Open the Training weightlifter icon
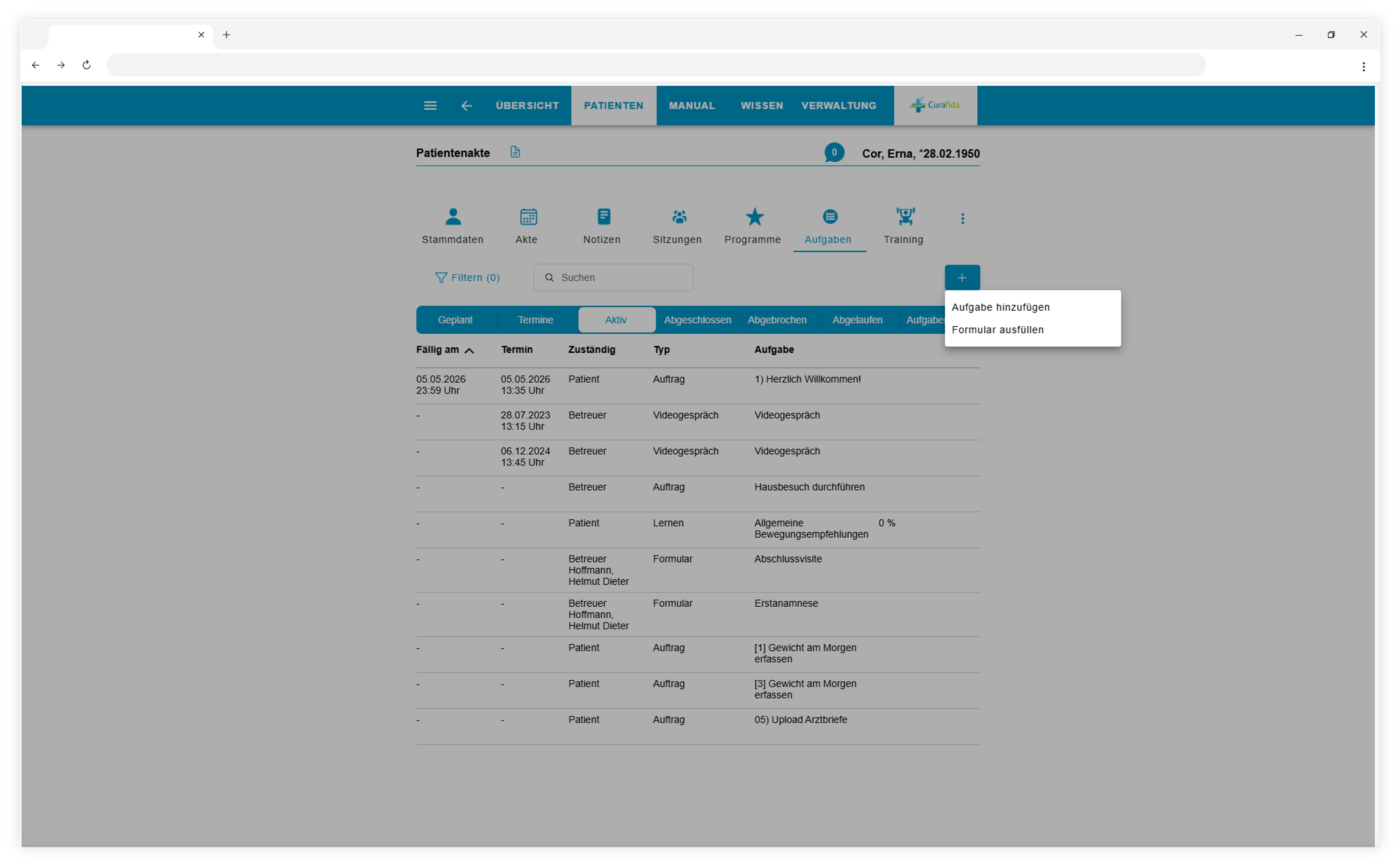 905,216
